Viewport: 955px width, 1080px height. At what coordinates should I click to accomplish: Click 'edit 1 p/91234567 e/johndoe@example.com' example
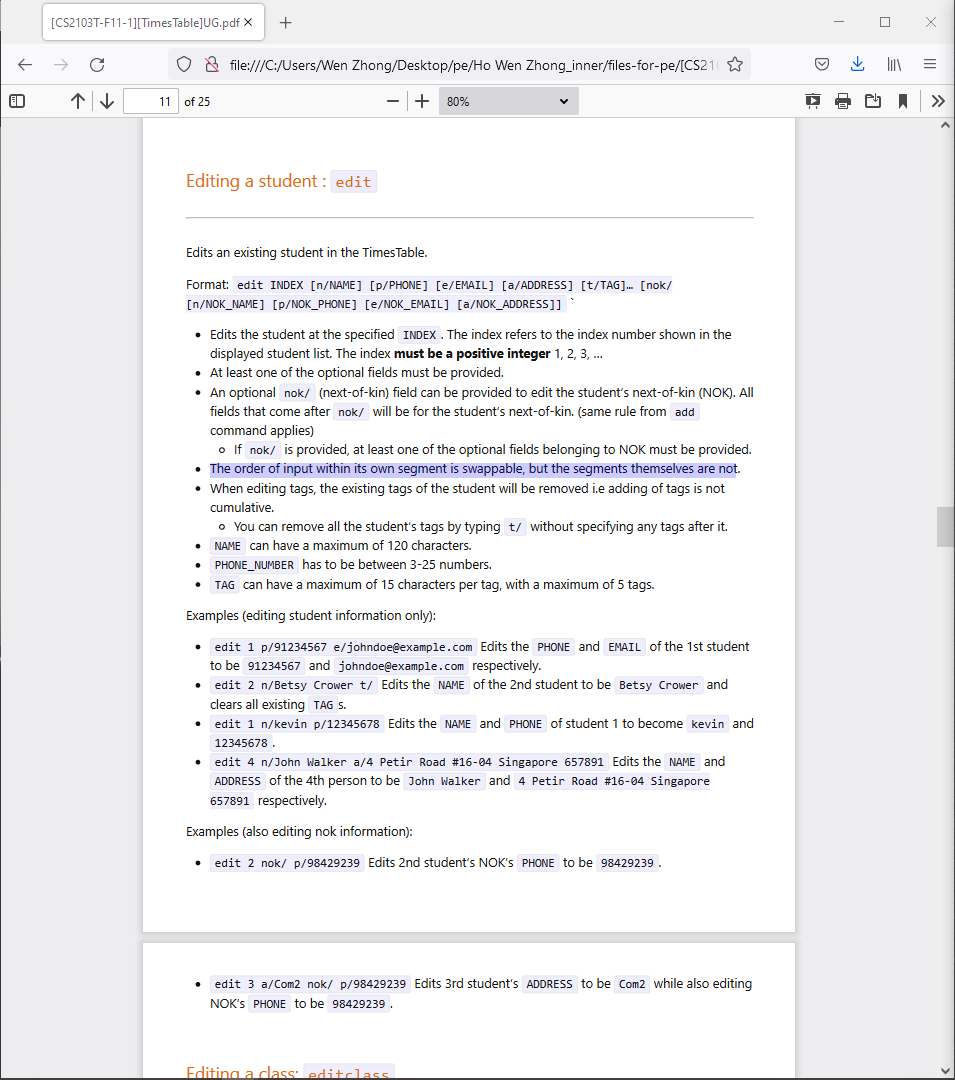pos(343,647)
